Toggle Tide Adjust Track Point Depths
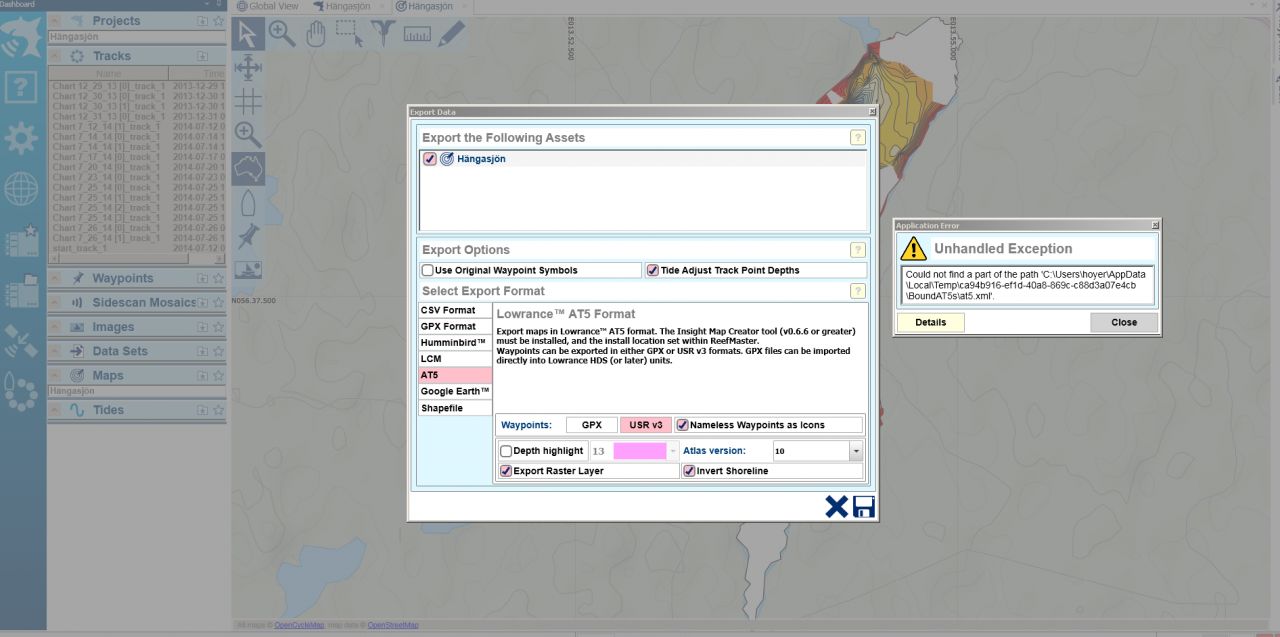This screenshot has height=637, width=1280. point(653,270)
